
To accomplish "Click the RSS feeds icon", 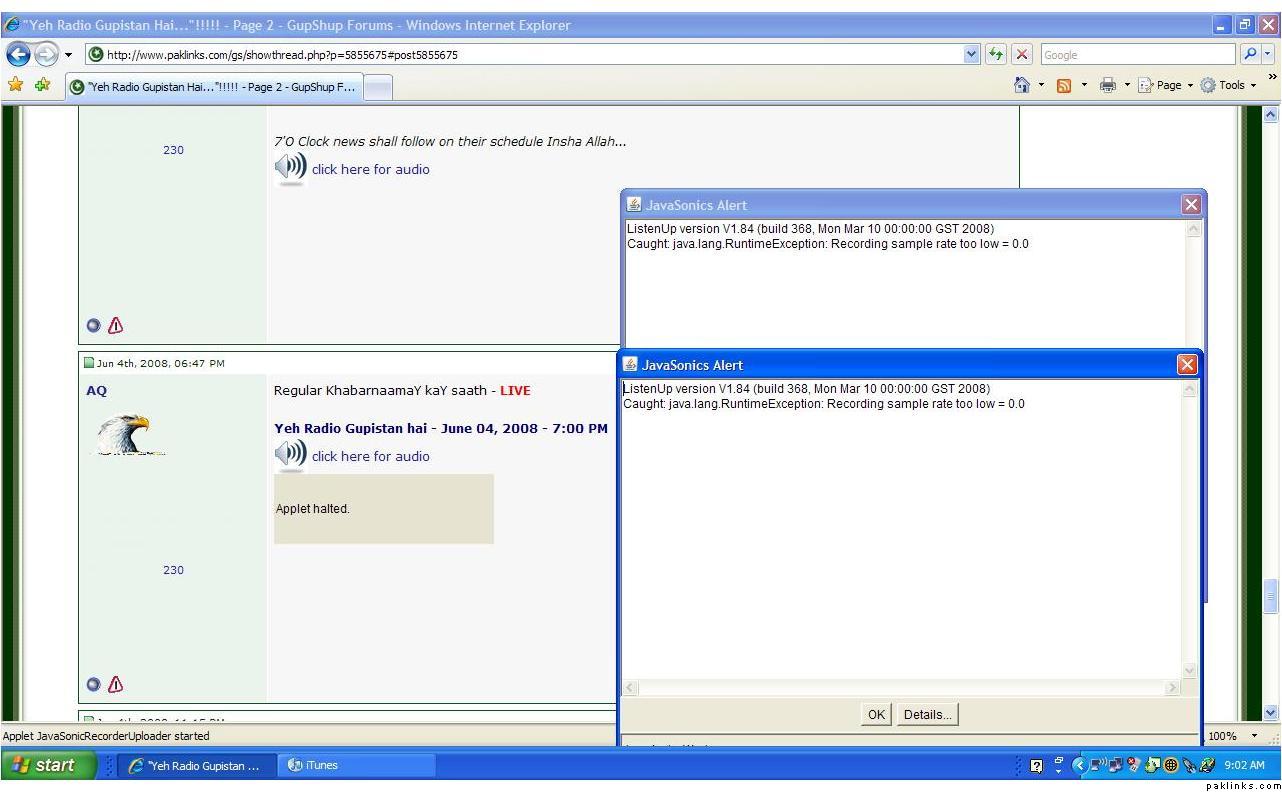I will [1065, 86].
